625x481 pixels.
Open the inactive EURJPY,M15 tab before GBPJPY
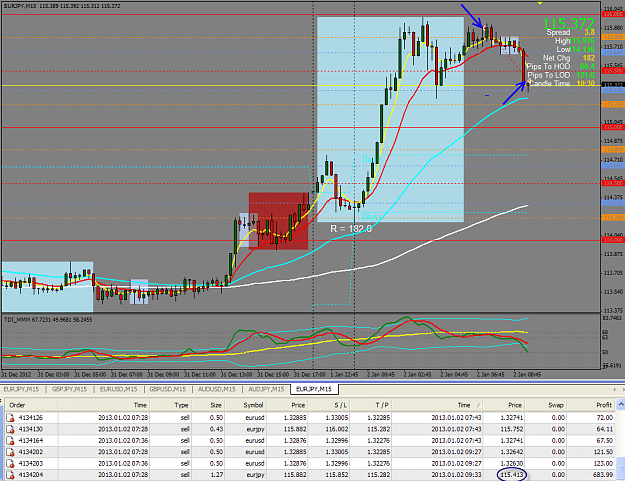21,389
